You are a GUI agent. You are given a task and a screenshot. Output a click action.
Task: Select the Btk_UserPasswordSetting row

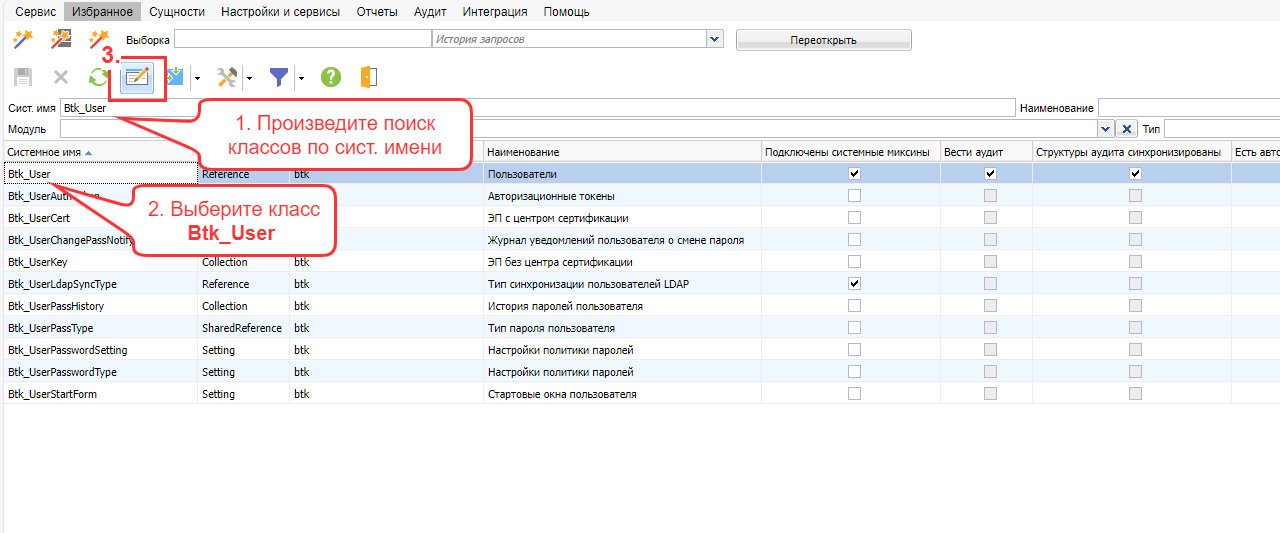pyautogui.click(x=640, y=350)
